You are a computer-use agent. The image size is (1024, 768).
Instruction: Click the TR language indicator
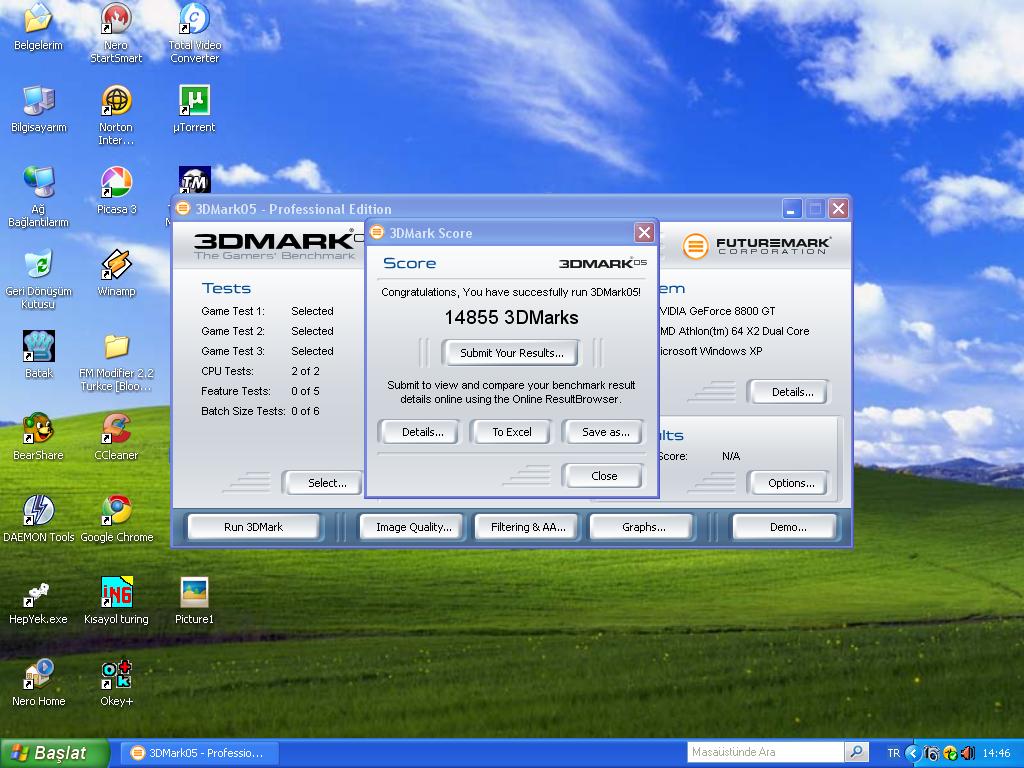893,753
